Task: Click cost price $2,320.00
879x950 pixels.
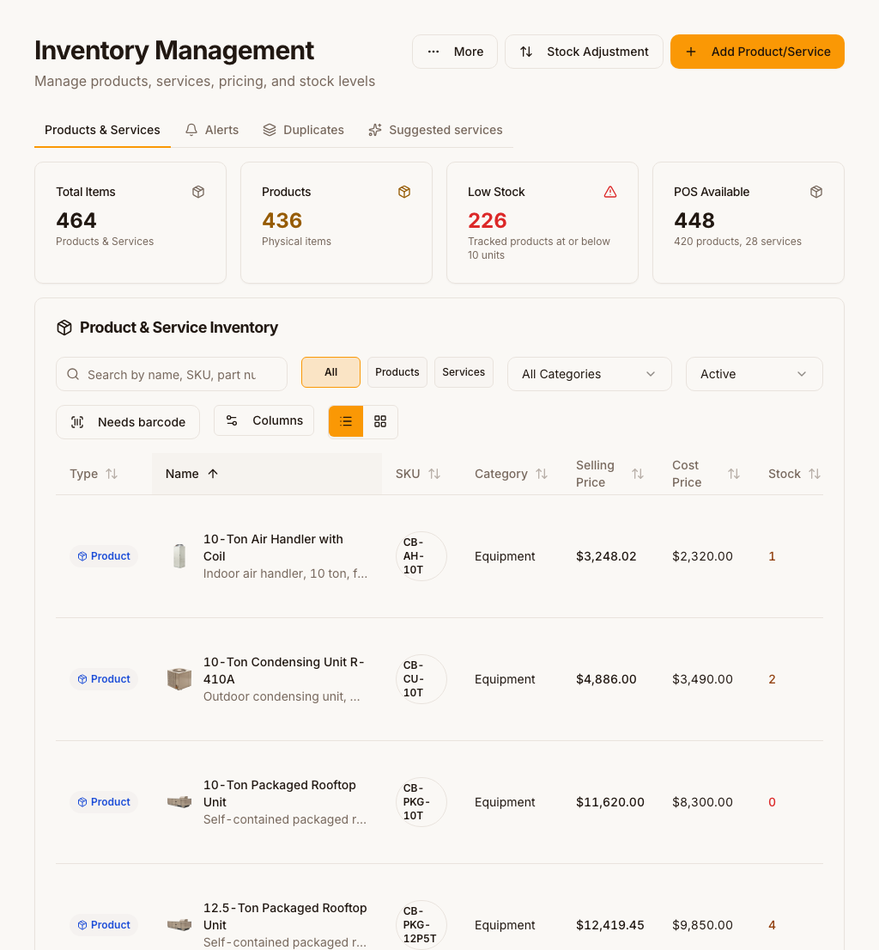Action: click(702, 556)
